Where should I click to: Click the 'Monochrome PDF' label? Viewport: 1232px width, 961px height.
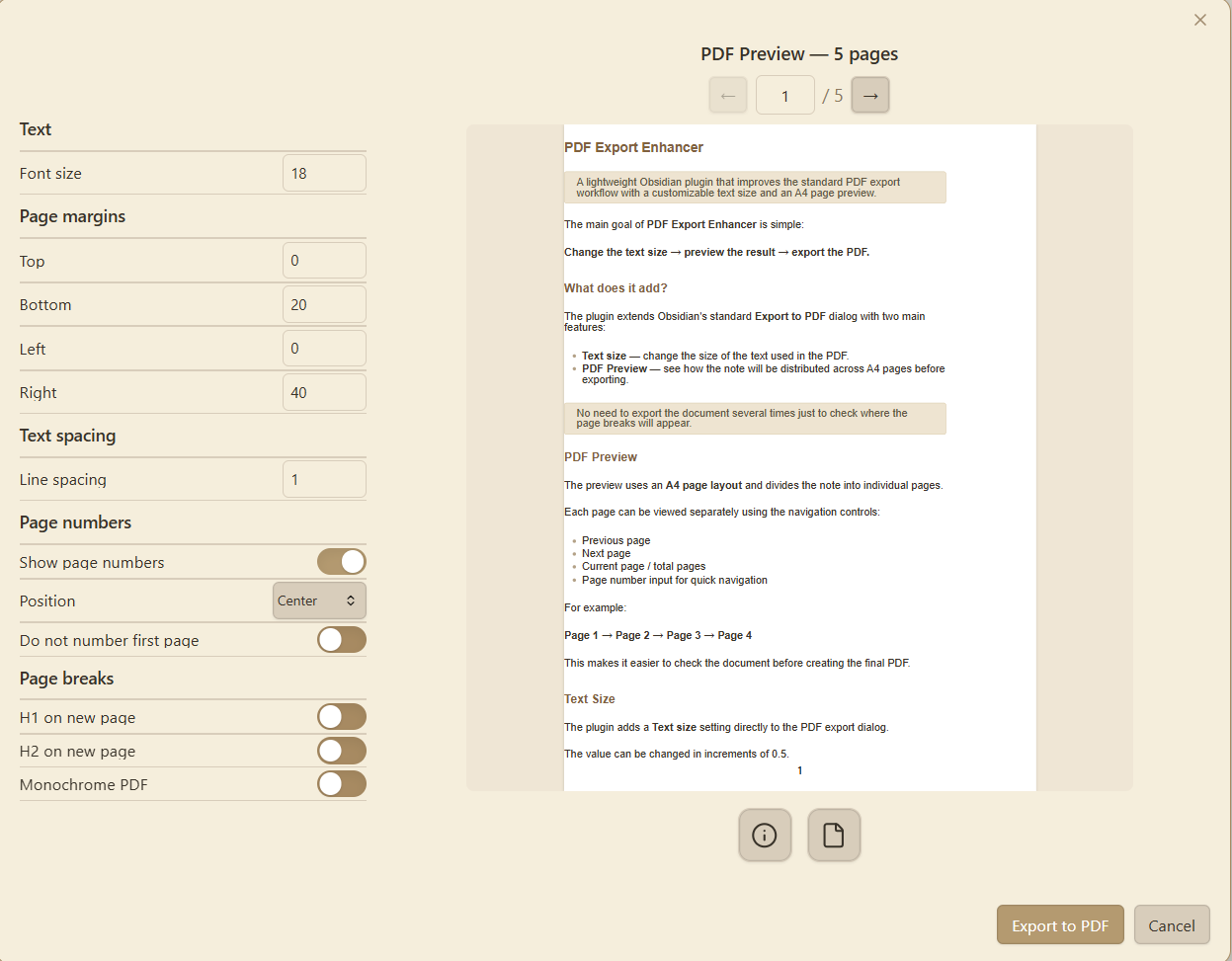(84, 785)
